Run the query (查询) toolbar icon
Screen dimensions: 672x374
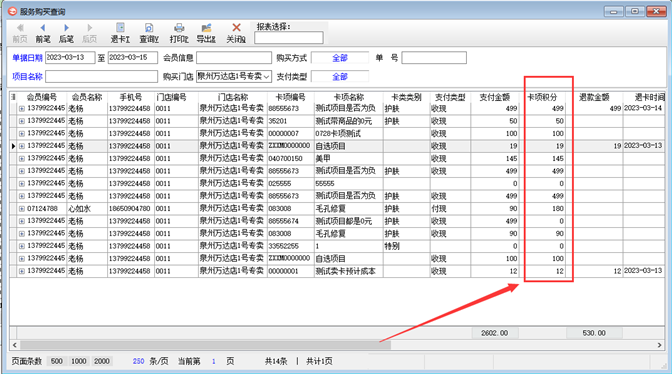(x=149, y=28)
